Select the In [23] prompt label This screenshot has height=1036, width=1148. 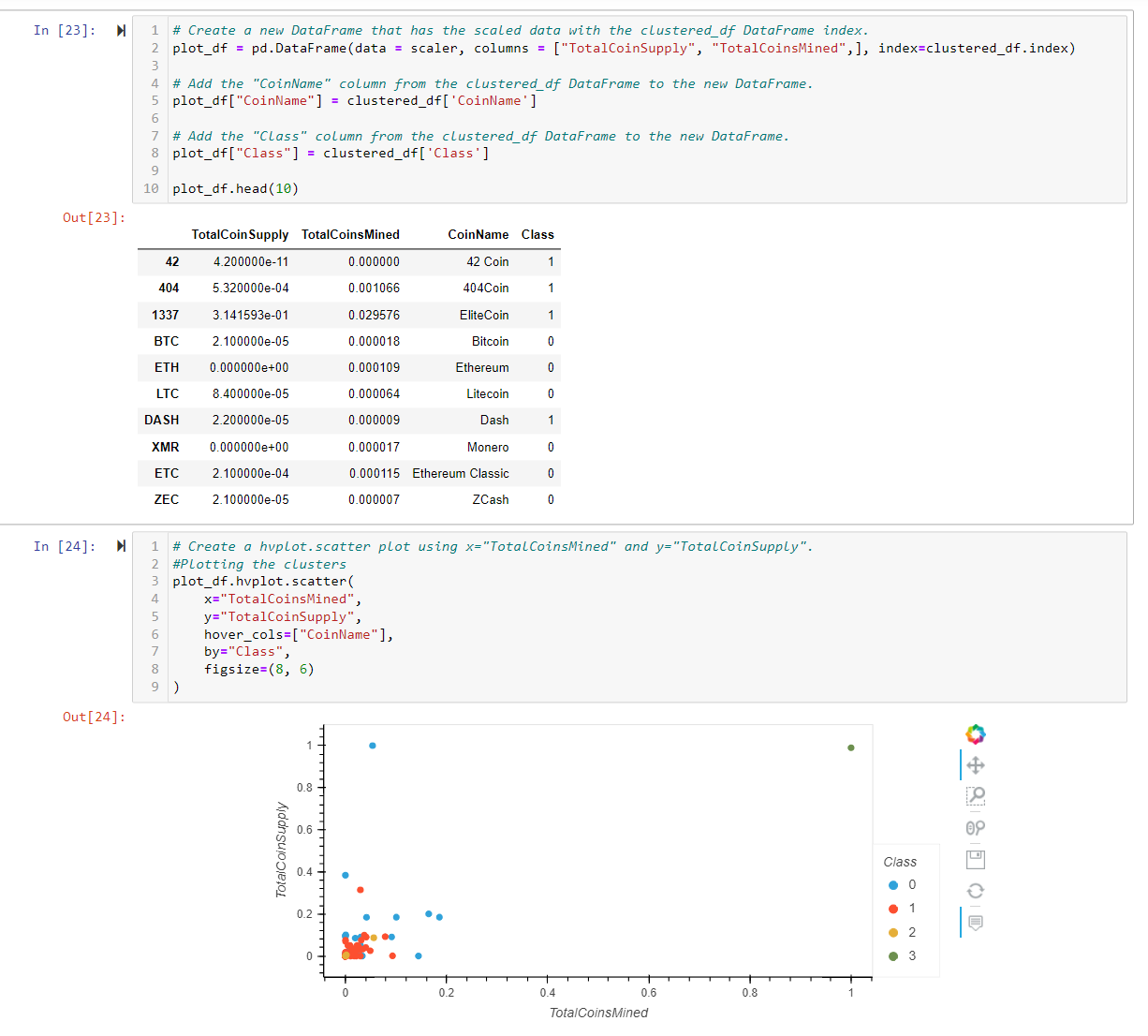(65, 31)
